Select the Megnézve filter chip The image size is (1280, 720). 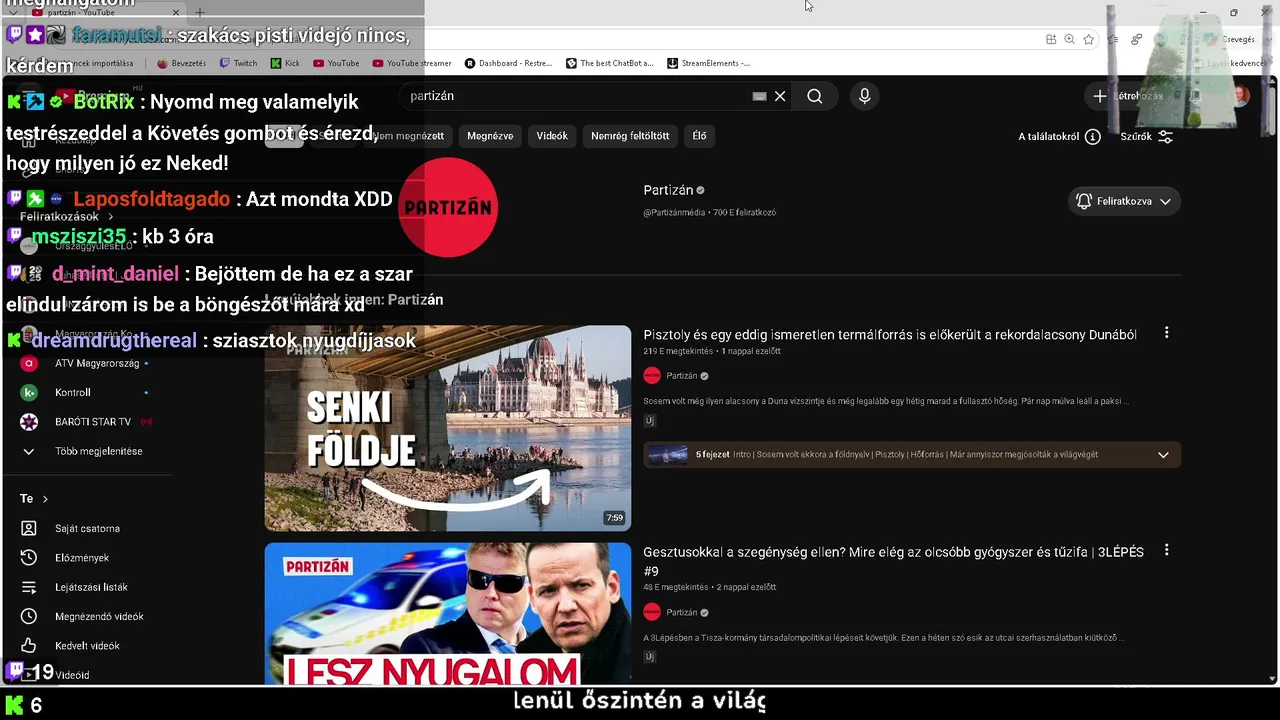tap(490, 136)
